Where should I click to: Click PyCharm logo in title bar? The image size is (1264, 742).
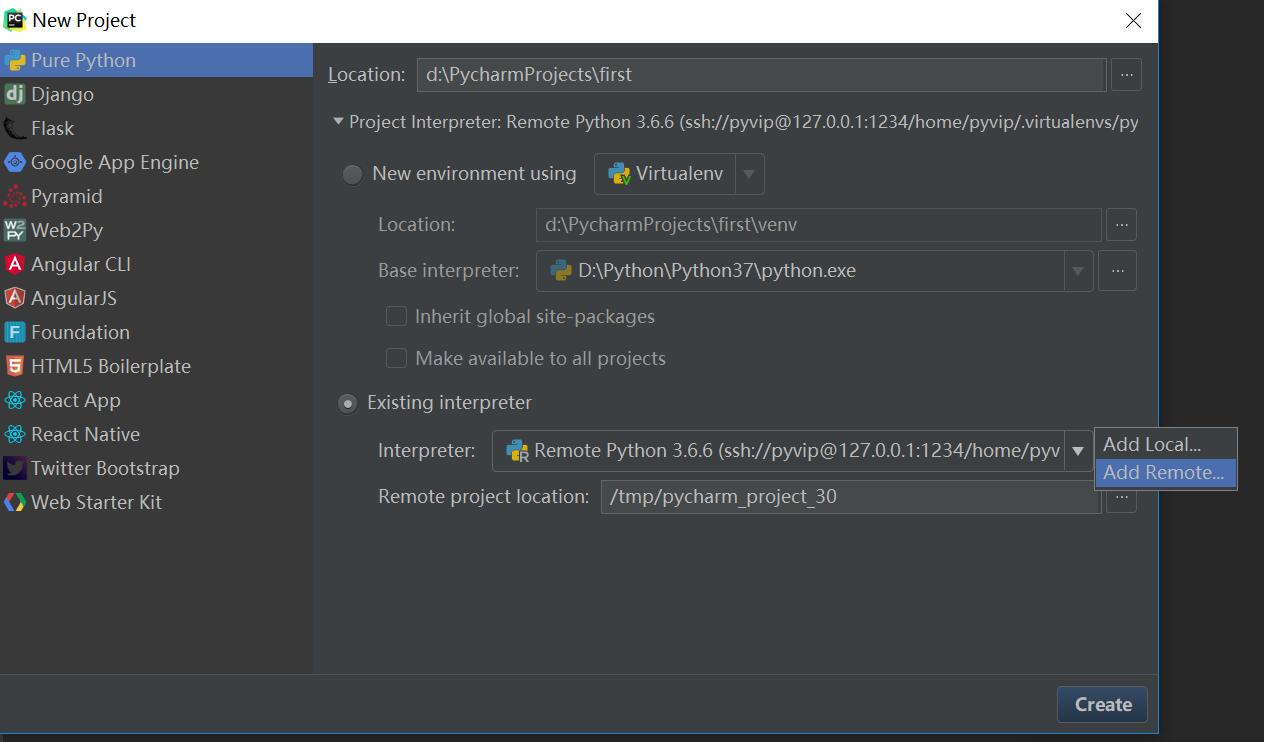15,19
